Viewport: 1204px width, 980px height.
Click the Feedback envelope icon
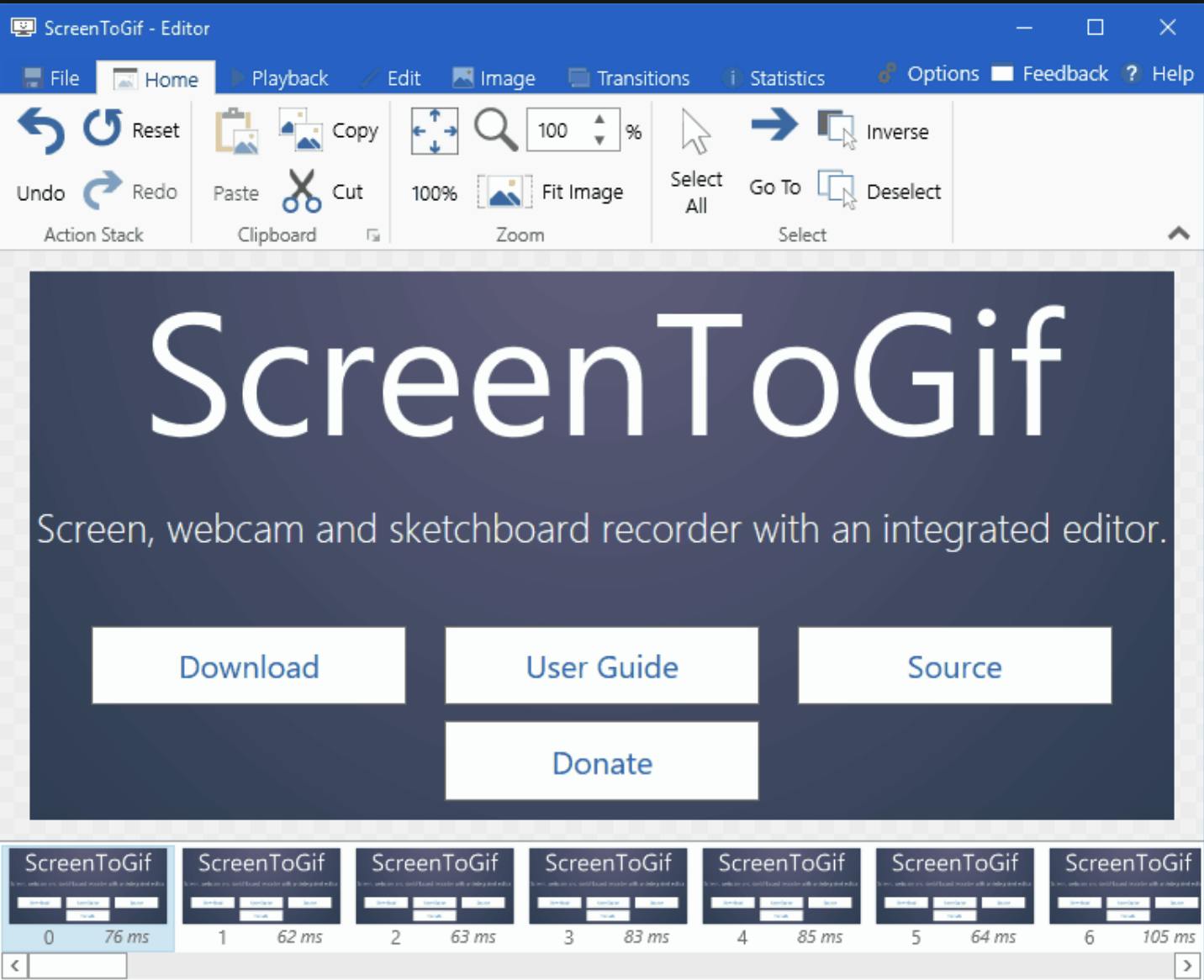point(1002,74)
